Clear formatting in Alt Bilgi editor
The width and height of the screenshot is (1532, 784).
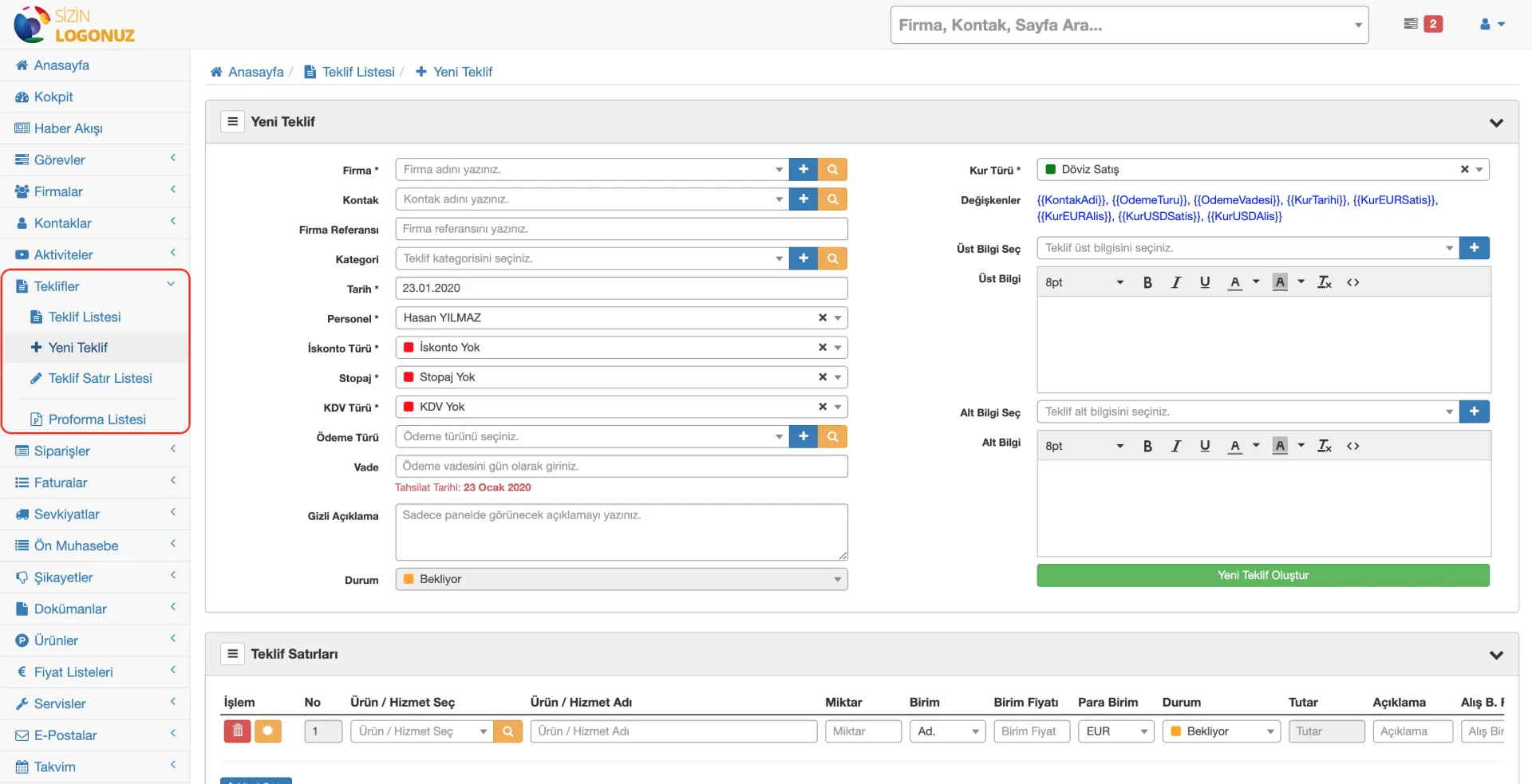tap(1325, 446)
